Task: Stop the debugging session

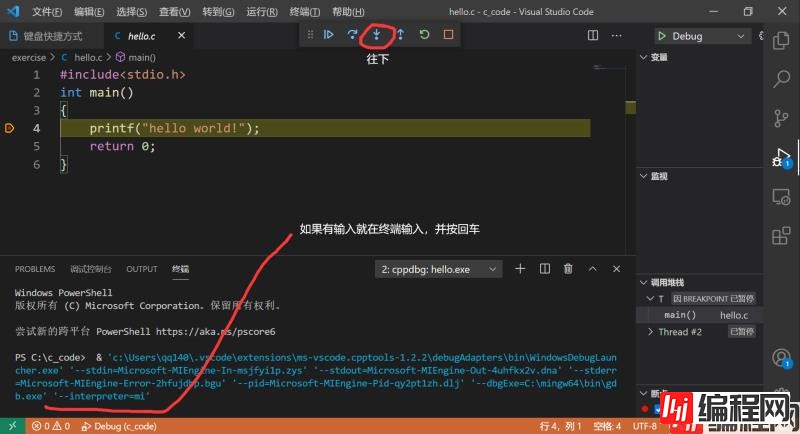Action: (x=448, y=35)
